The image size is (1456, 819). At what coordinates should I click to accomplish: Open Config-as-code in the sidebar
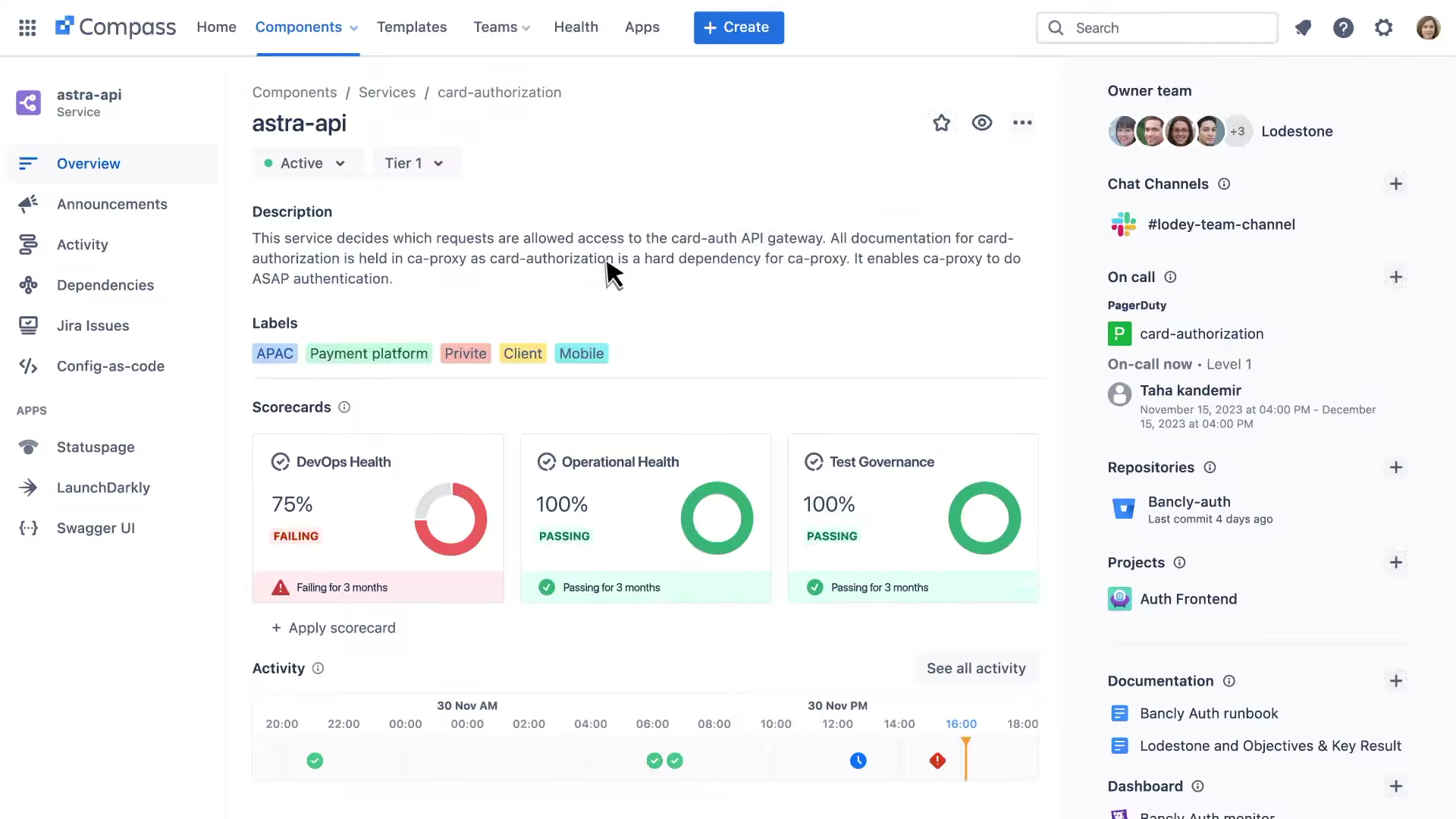113,366
